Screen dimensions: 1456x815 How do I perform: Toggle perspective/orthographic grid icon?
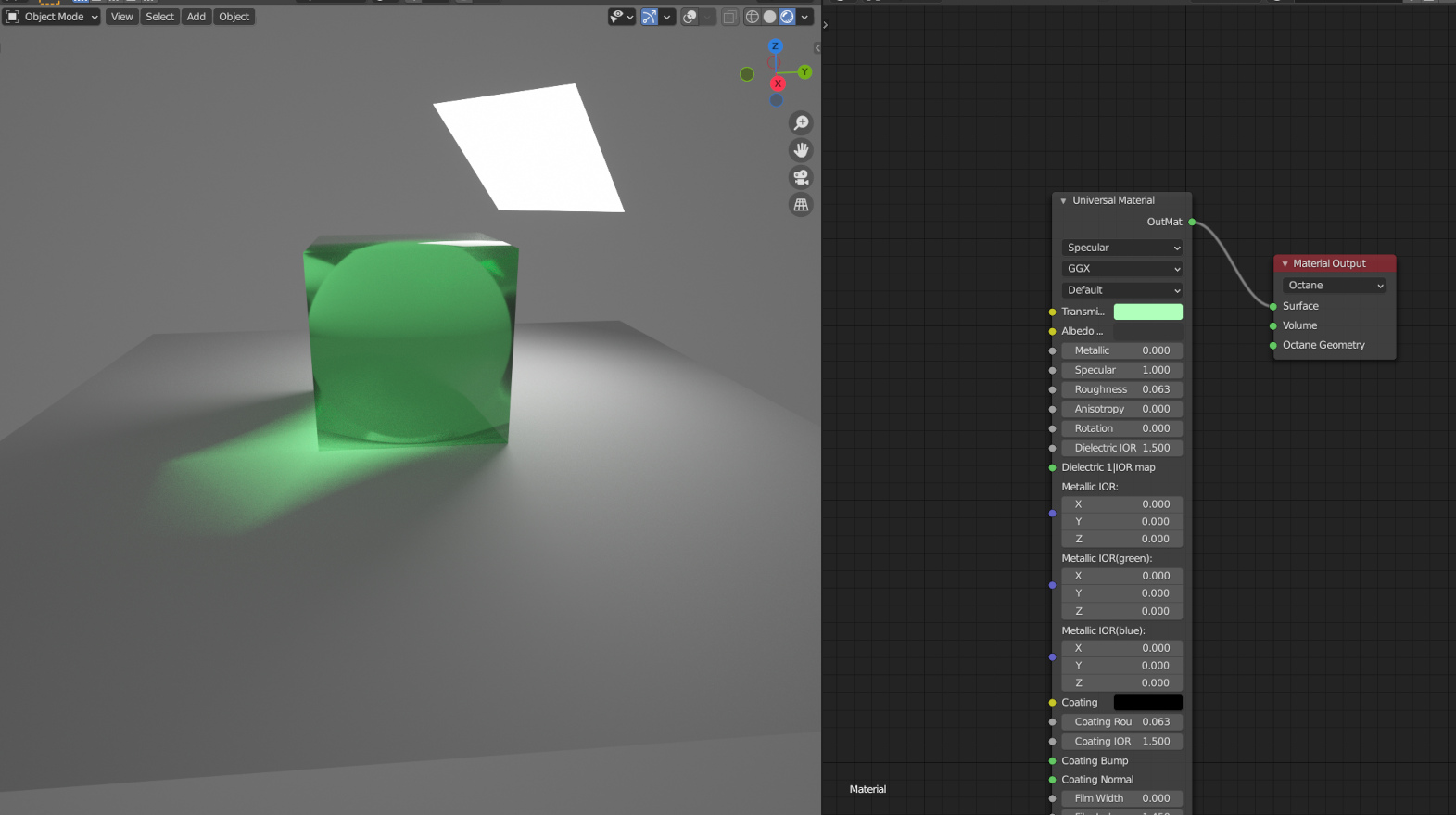801,205
